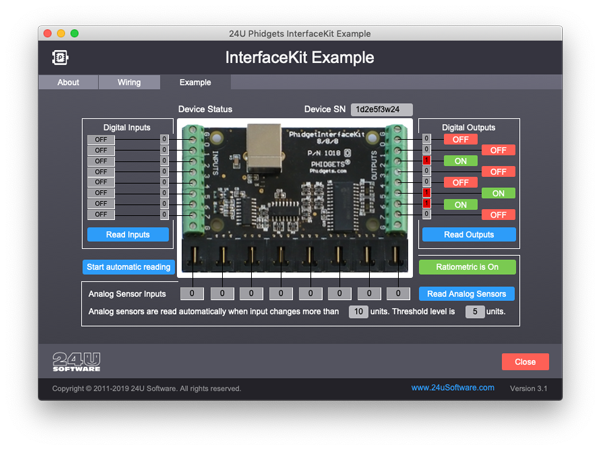Toggle digital output 3 OFF button
The height and width of the screenshot is (450, 600).
point(498,172)
